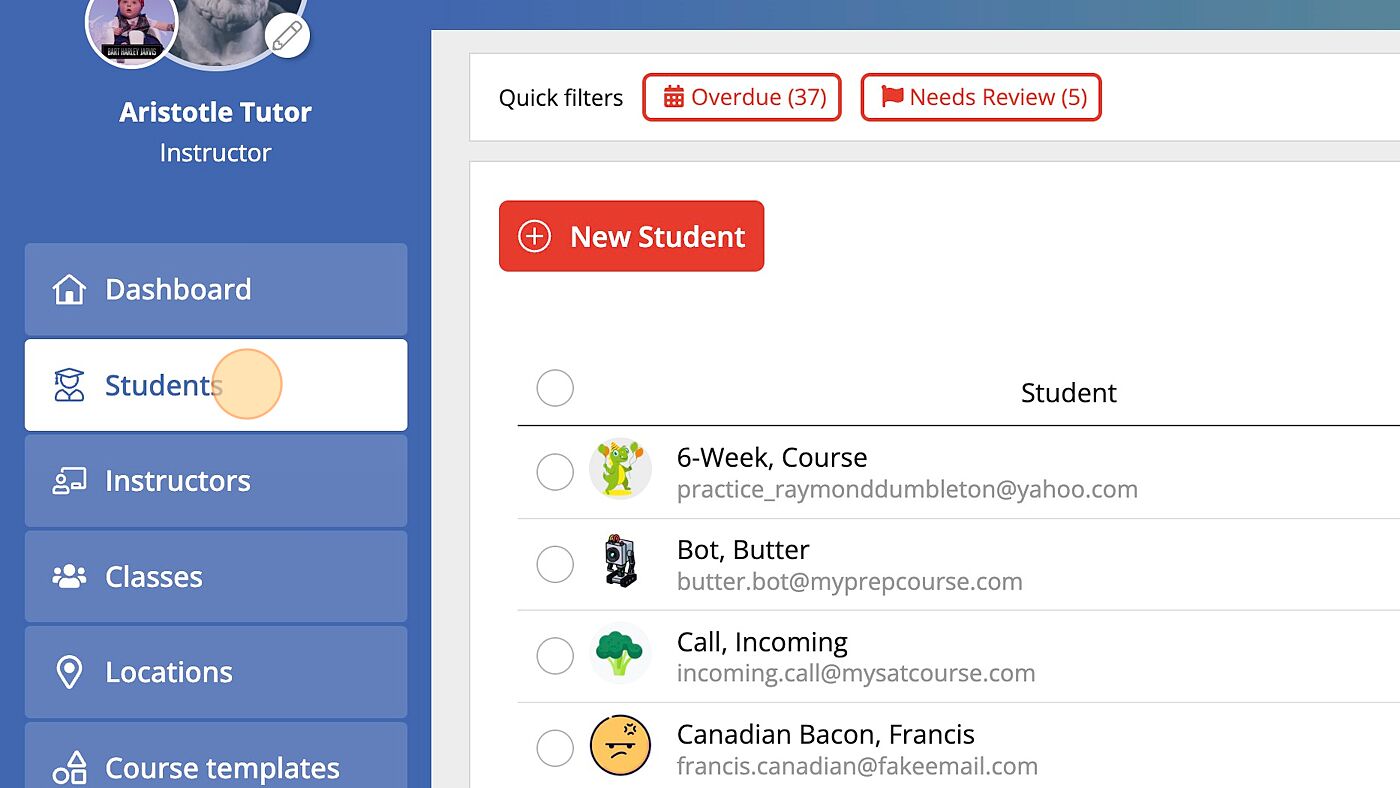Click the house icon beside Dashboard
Image resolution: width=1400 pixels, height=788 pixels.
69,290
